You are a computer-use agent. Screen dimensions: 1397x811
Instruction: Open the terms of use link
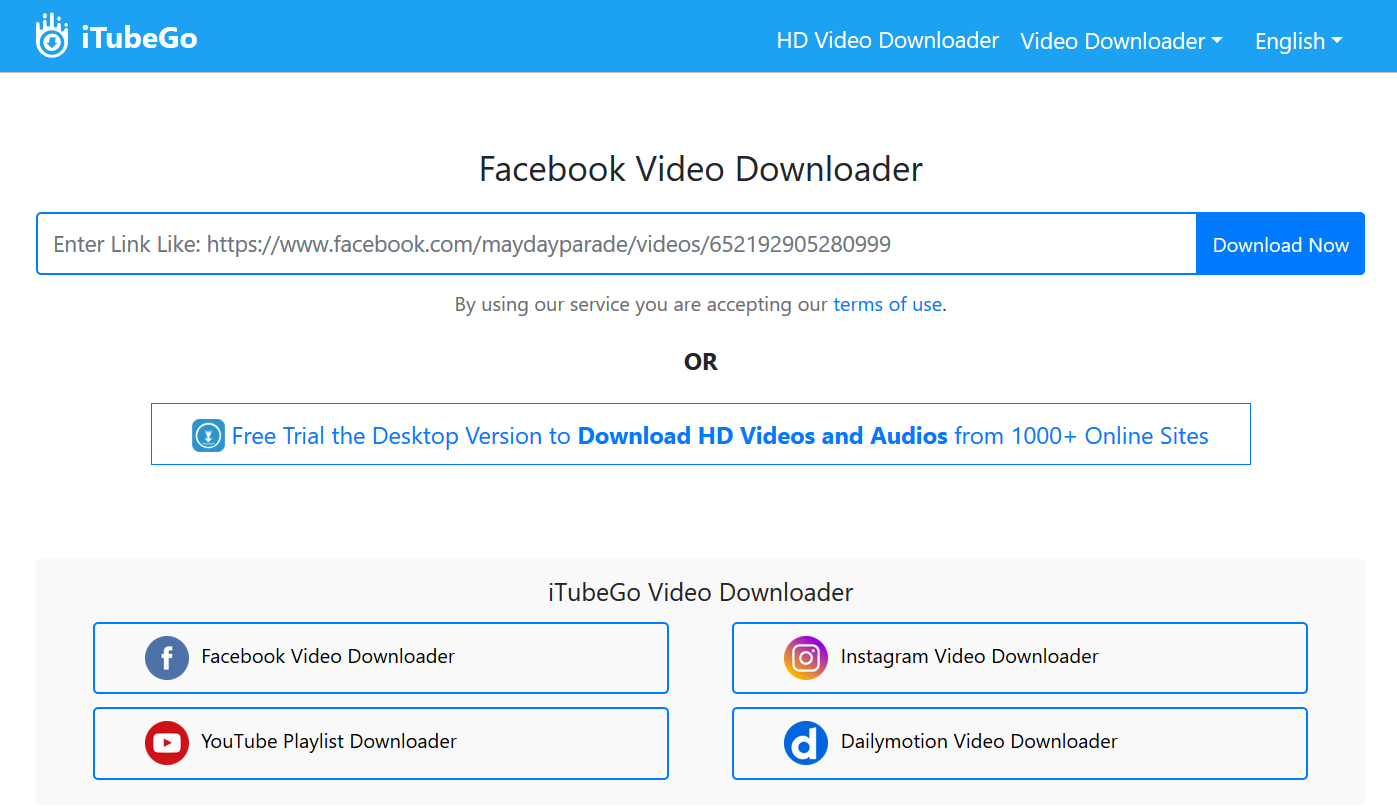[x=887, y=304]
